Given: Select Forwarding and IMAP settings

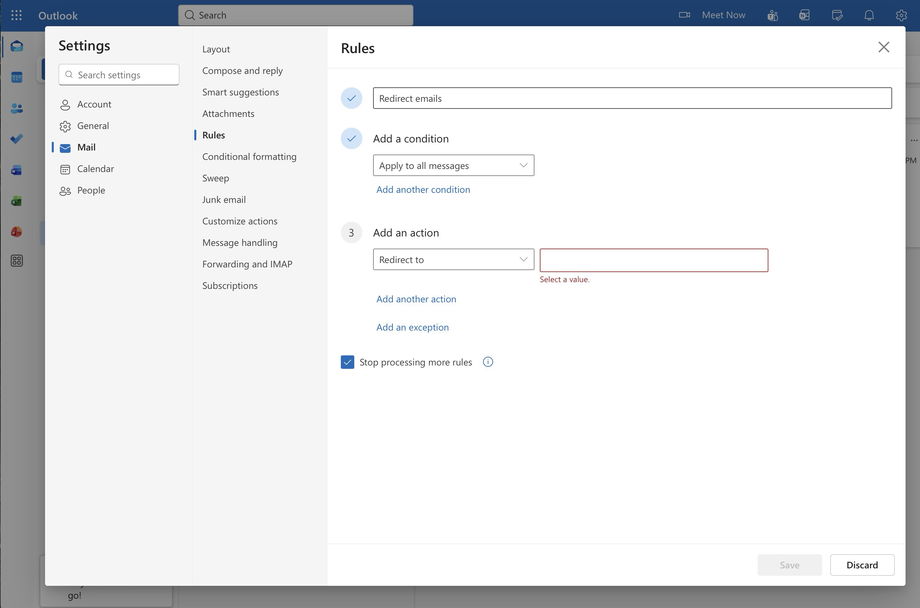Looking at the screenshot, I should point(247,264).
